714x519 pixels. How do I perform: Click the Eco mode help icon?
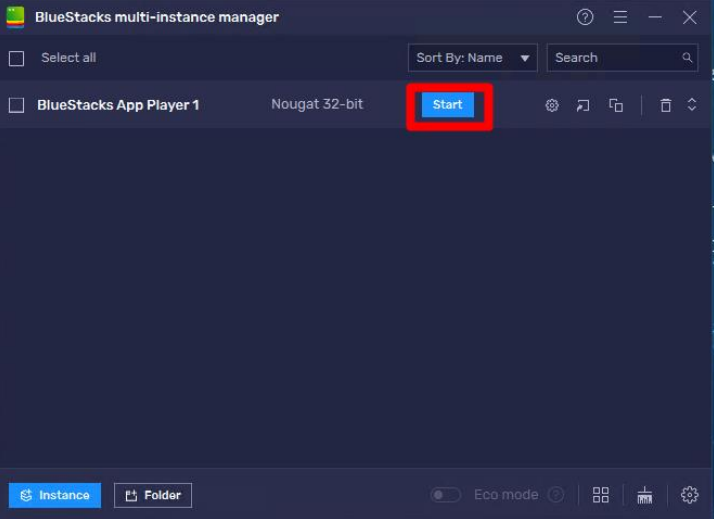point(556,494)
